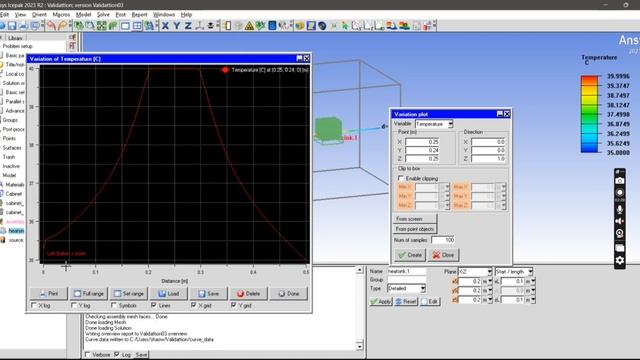640x360 pixels.
Task: Orient view along Y axis icon
Action: 176,26
